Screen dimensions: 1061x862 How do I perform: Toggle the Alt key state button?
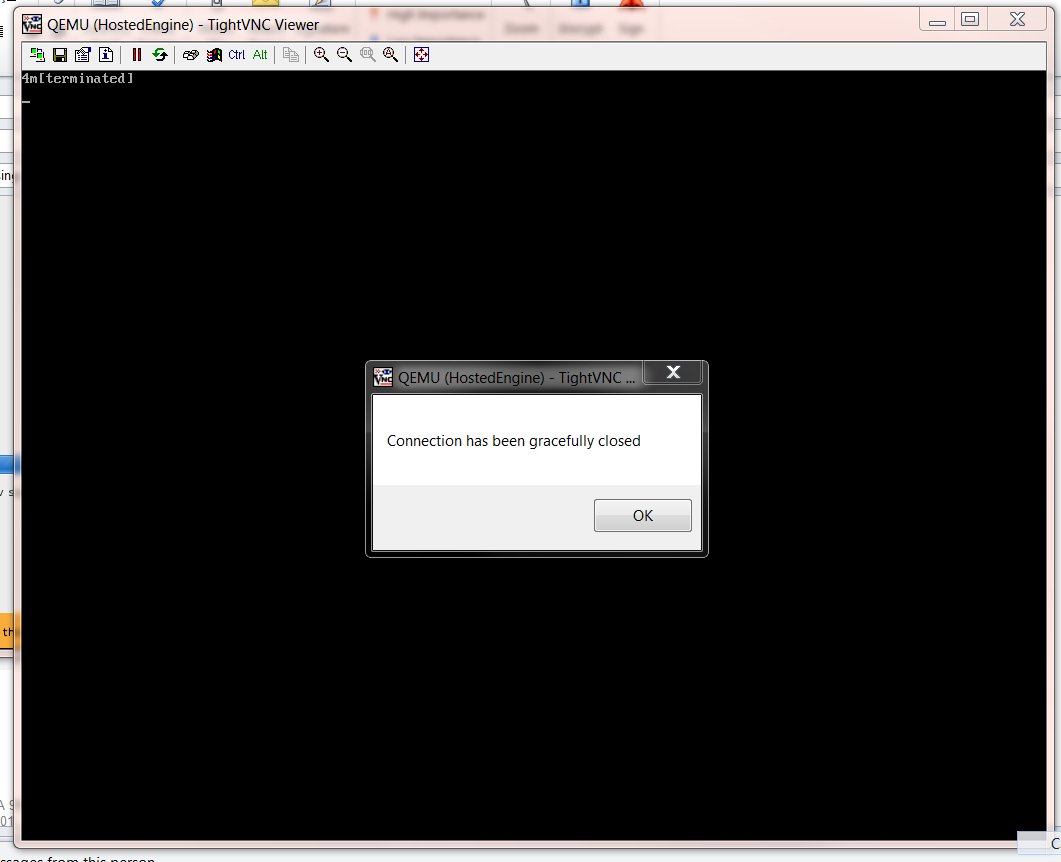point(260,55)
